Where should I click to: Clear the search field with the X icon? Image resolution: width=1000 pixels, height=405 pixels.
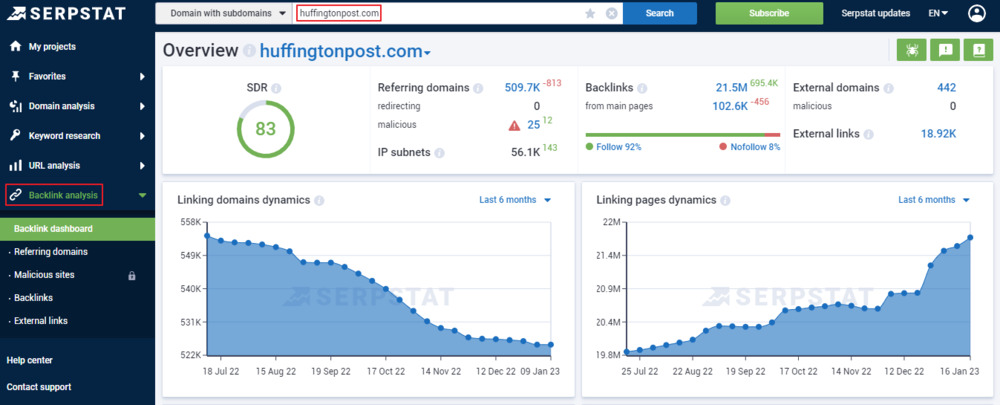[612, 13]
